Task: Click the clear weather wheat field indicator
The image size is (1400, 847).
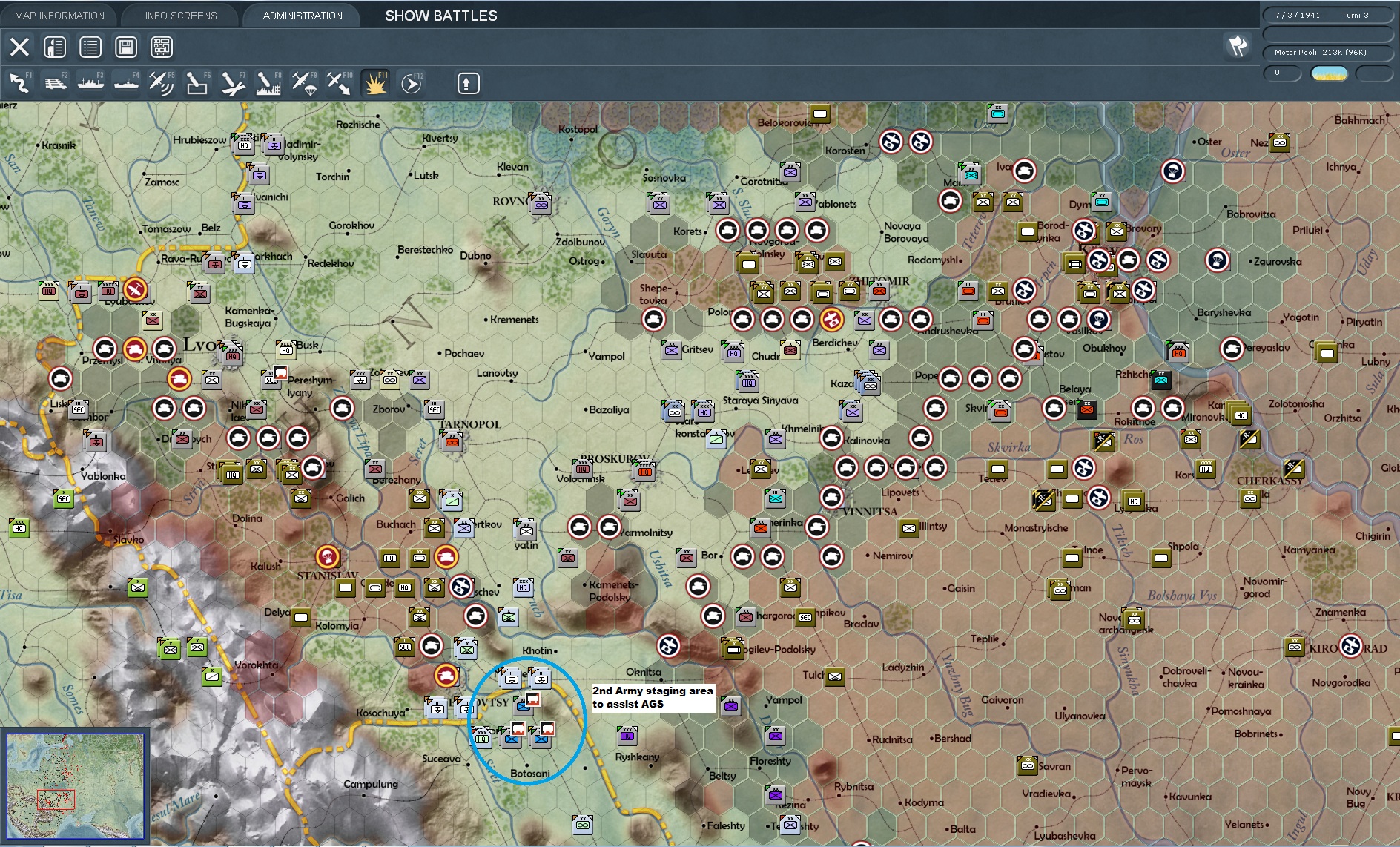Action: [x=1329, y=73]
